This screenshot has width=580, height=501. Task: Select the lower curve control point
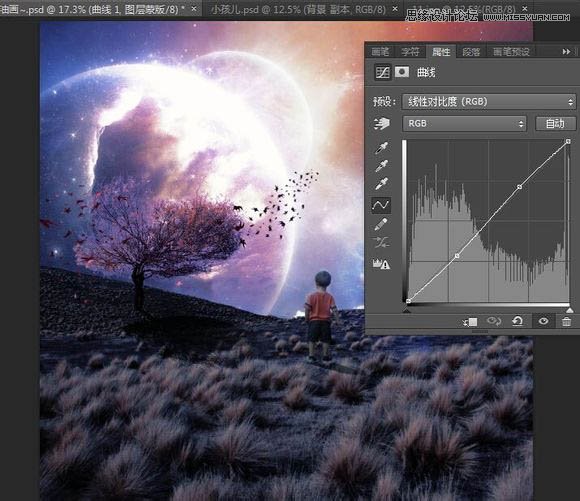[x=457, y=256]
